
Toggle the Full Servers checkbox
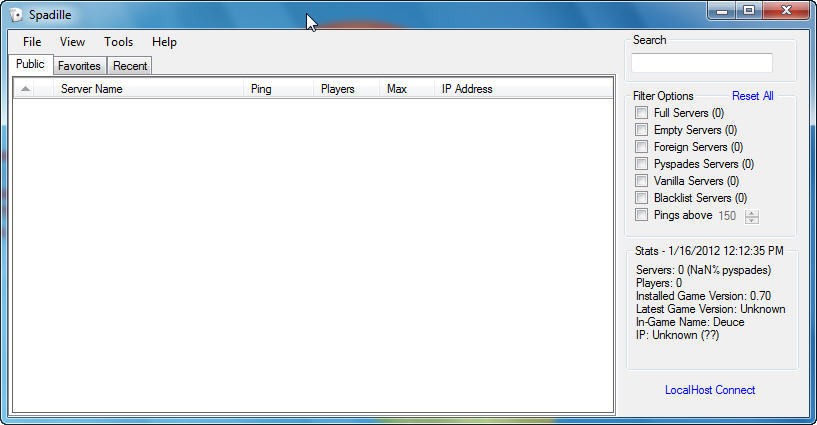coord(641,112)
